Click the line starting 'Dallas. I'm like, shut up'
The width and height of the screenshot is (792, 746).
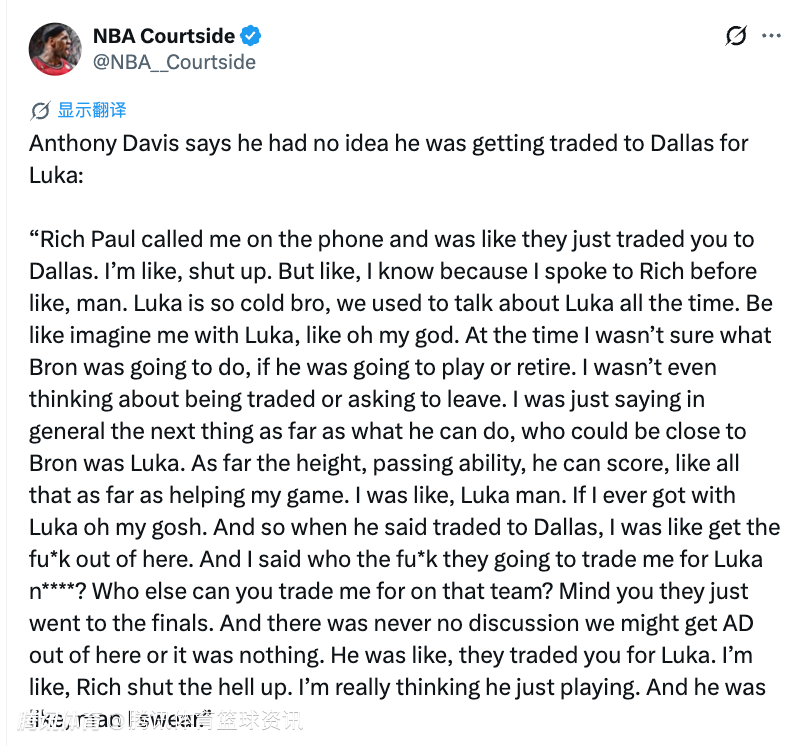coord(392,271)
